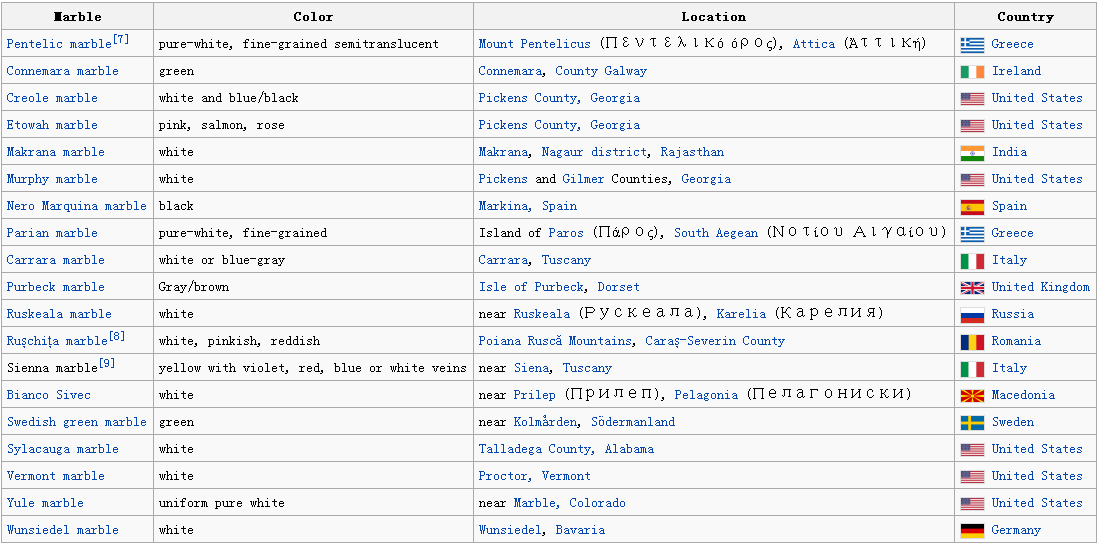This screenshot has height=548, width=1101.
Task: Open citation 8 next to Ruşchiţa marble
Action: [118, 336]
